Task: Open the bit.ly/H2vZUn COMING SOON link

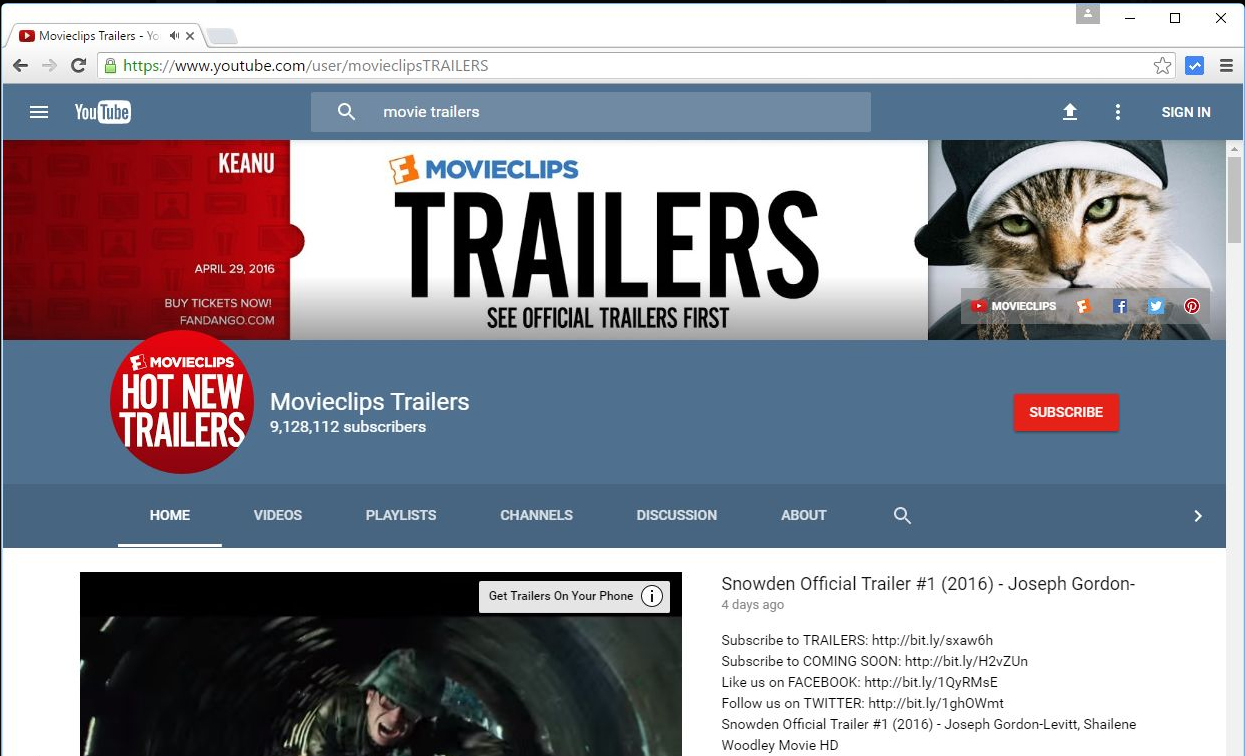Action: pyautogui.click(x=966, y=661)
